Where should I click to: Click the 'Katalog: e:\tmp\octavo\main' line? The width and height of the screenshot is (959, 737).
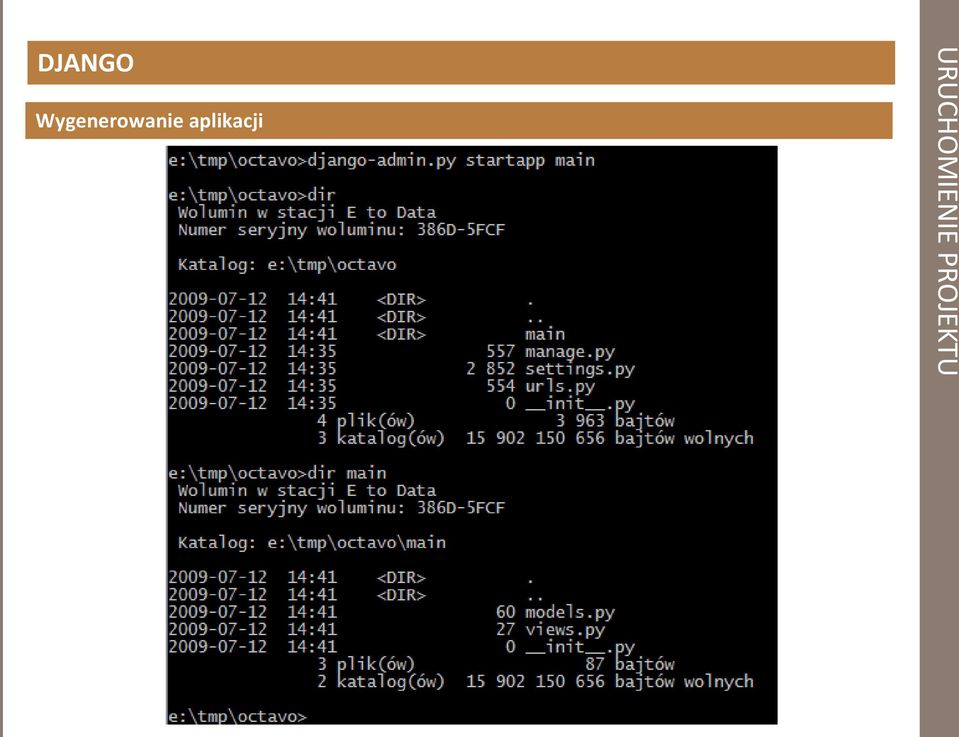[x=312, y=543]
